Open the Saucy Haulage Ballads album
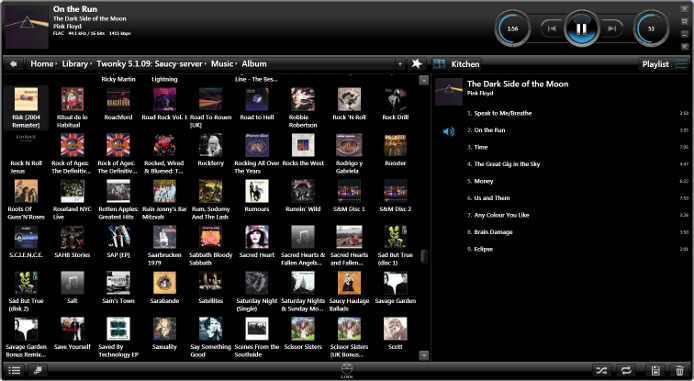Image resolution: width=694 pixels, height=381 pixels. pos(349,291)
